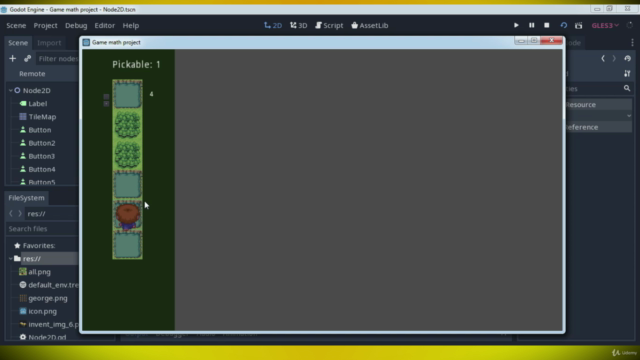Go forward in FileSystem history
The height and width of the screenshot is (360, 640).
pos(20,213)
